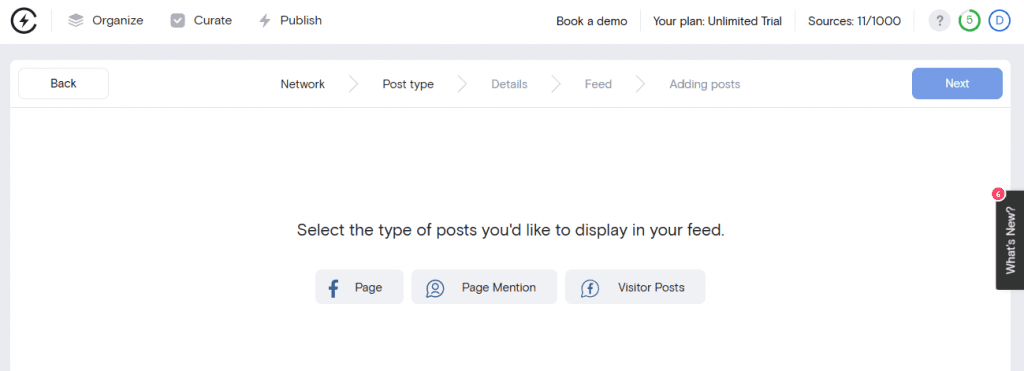
Task: Open the help question mark icon
Action: pyautogui.click(x=940, y=21)
